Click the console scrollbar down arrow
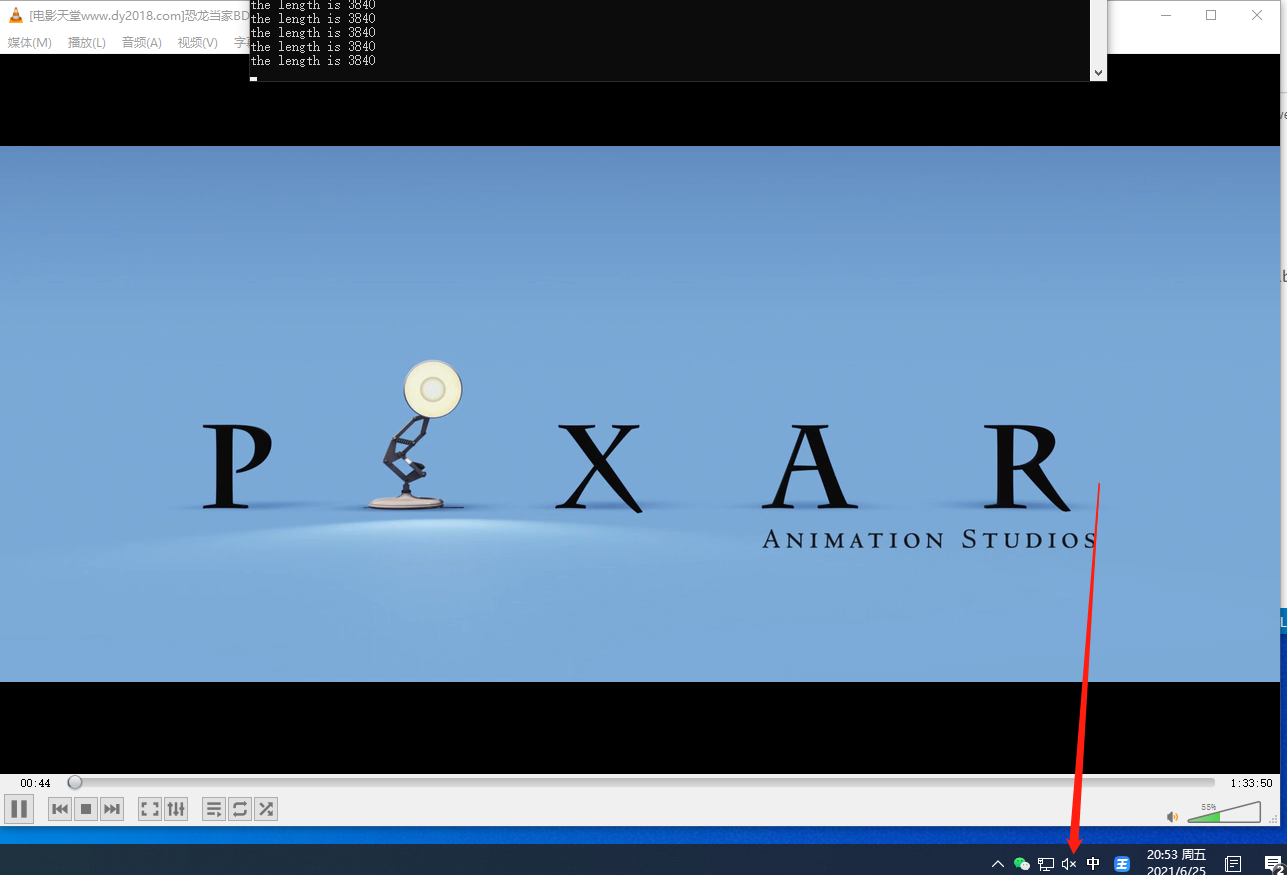The width and height of the screenshot is (1287, 875). tap(1098, 73)
